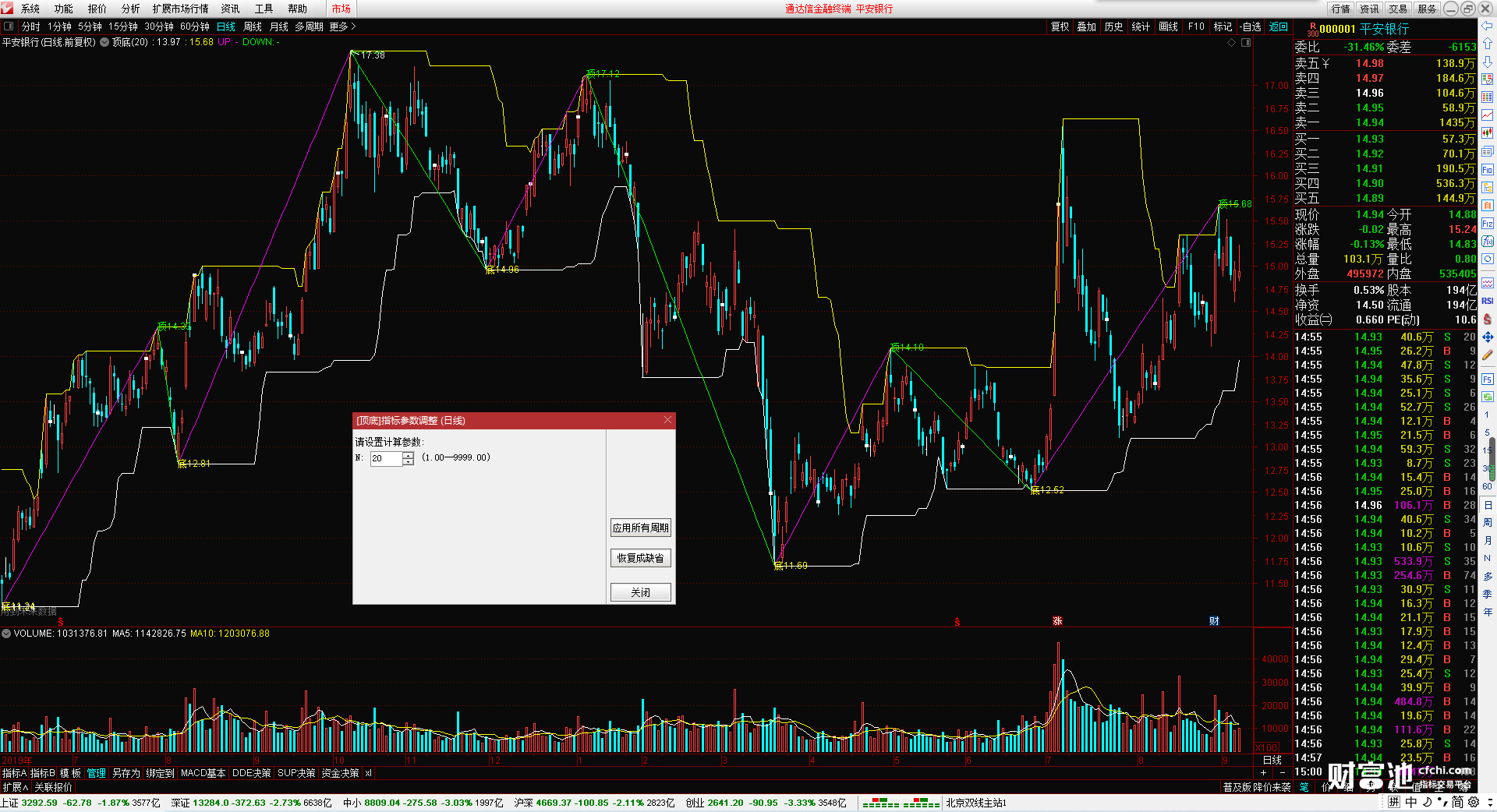The width and height of the screenshot is (1497, 812).
Task: Open the 分析 menu
Action: pos(130,9)
